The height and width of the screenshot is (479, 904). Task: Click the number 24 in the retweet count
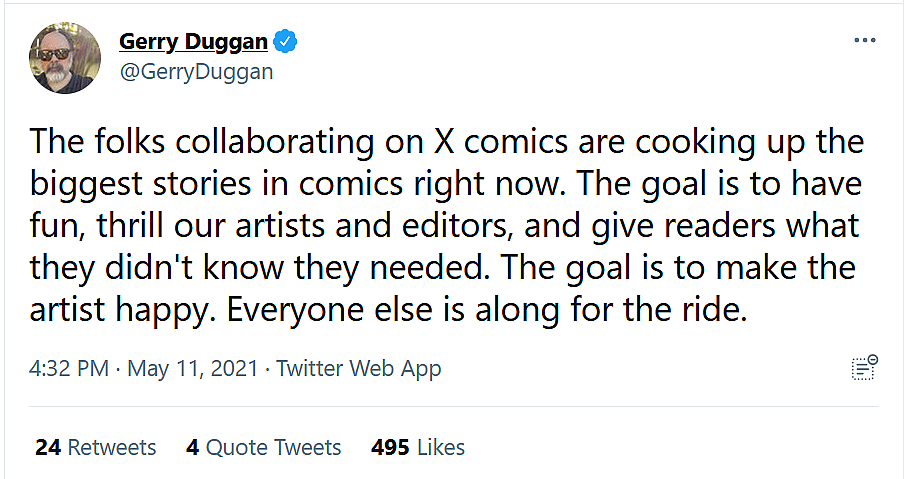48,447
